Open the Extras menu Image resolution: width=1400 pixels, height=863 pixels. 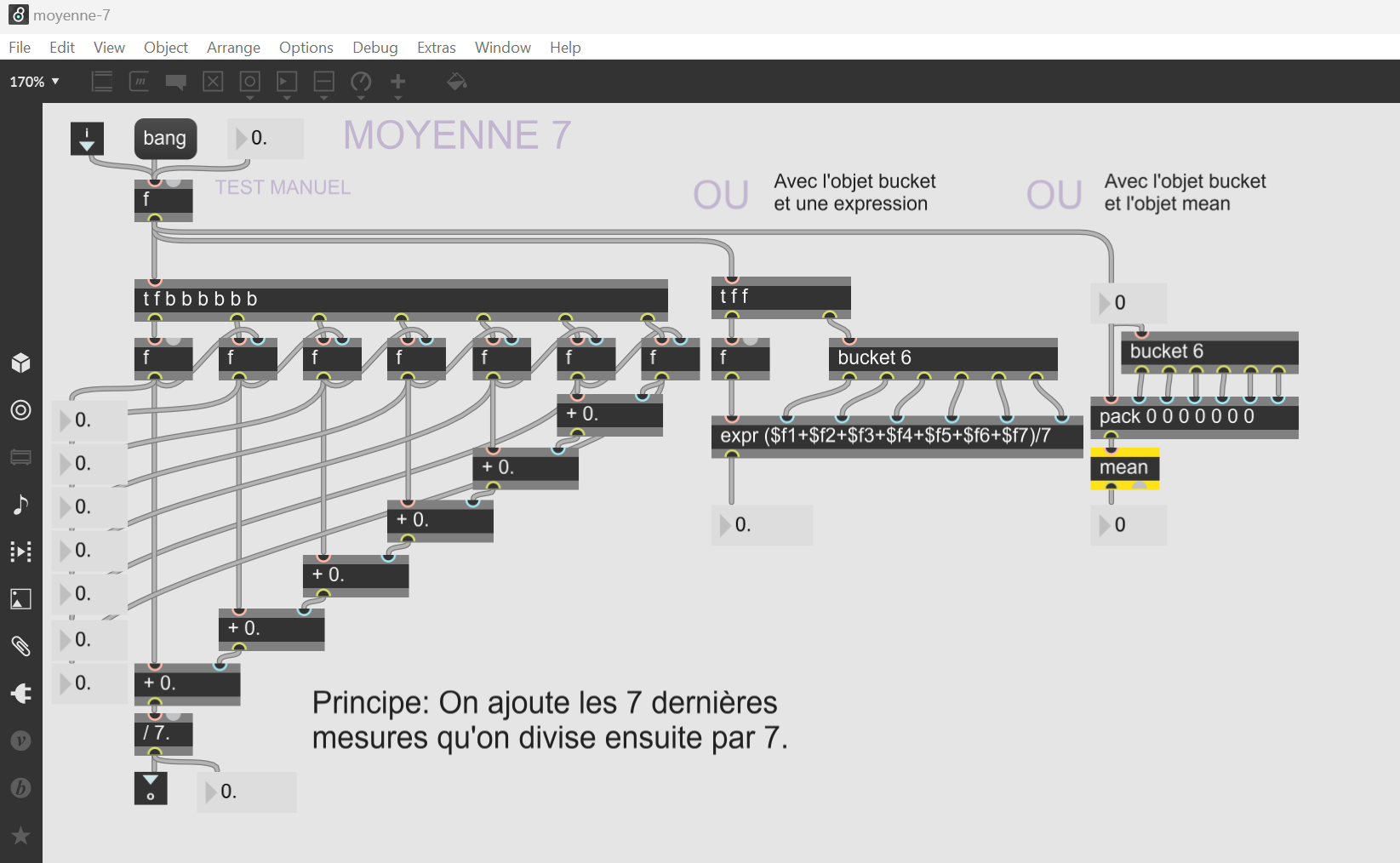pos(437,48)
